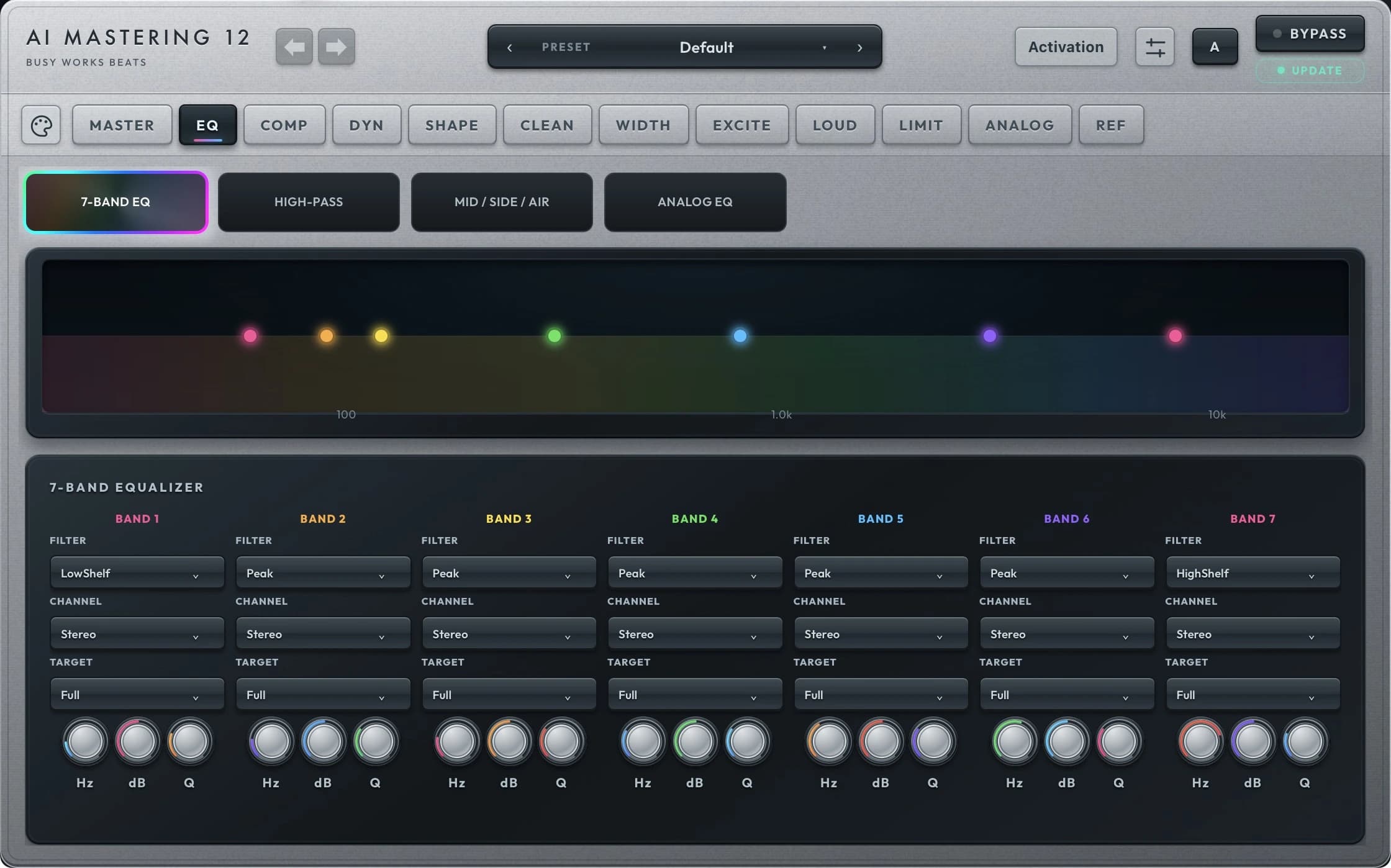The height and width of the screenshot is (868, 1391).
Task: Go to previous preset with left chevron
Action: tap(510, 48)
